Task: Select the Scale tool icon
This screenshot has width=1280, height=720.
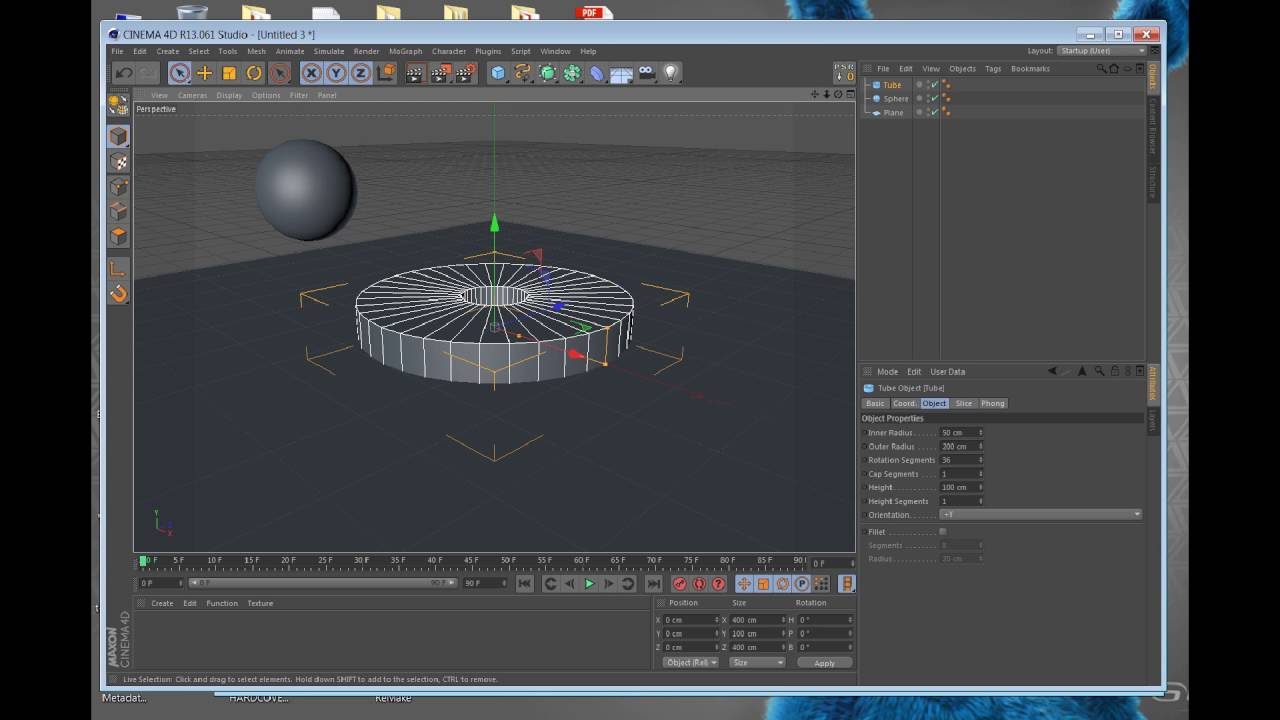Action: 229,73
